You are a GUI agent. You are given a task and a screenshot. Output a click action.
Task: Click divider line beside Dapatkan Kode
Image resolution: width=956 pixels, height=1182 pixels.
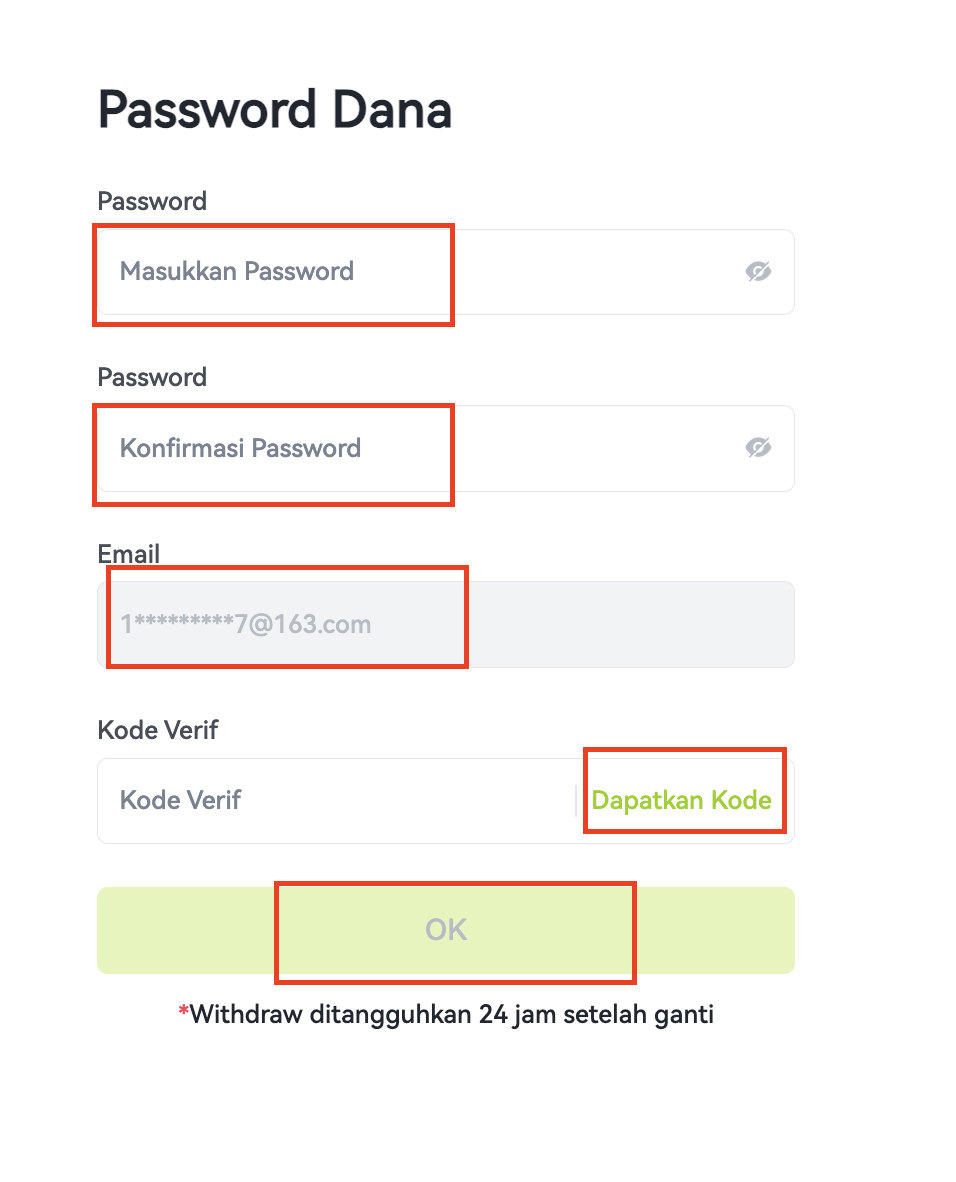pos(576,801)
